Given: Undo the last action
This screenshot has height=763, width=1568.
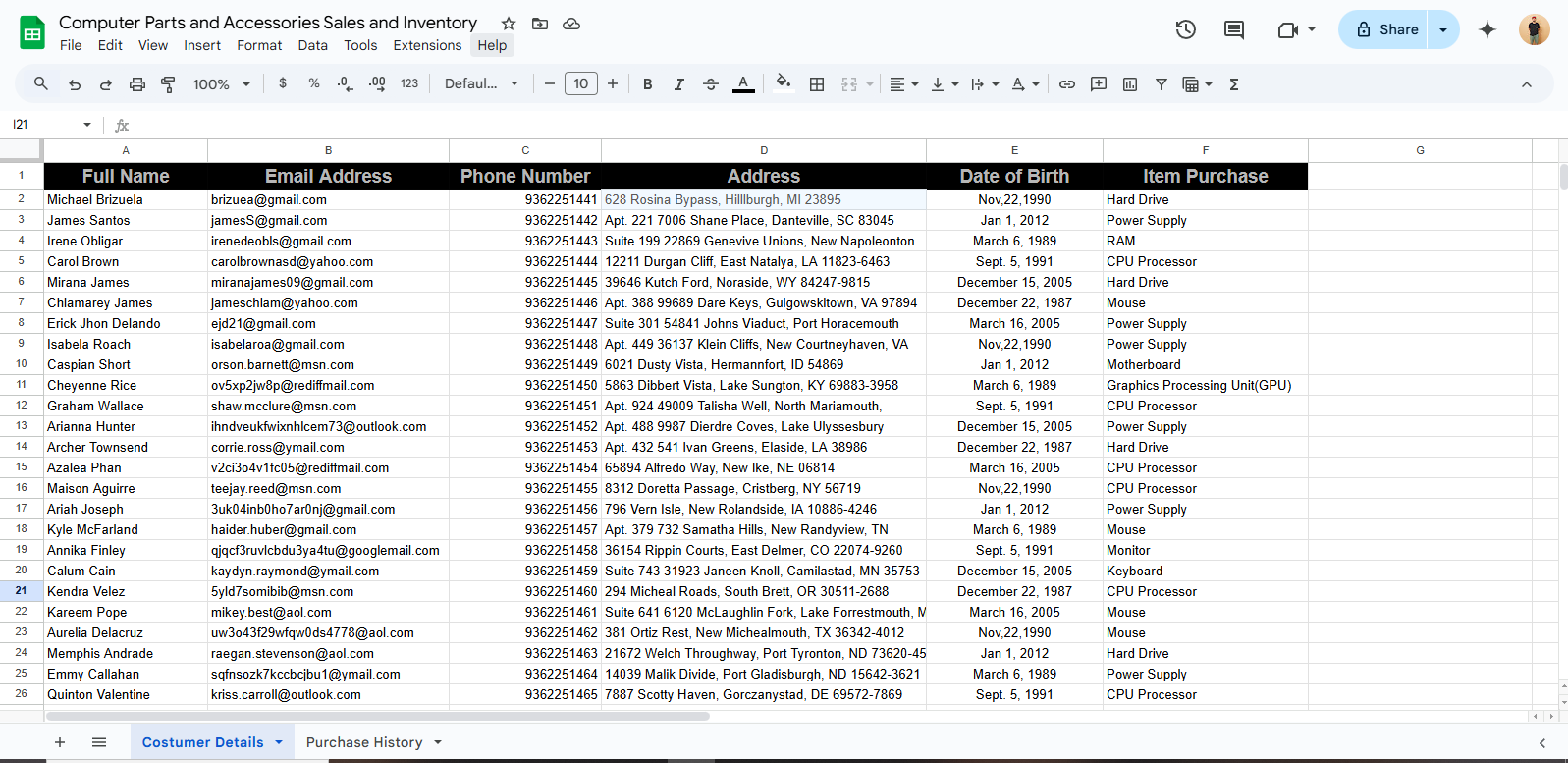Looking at the screenshot, I should pos(75,84).
